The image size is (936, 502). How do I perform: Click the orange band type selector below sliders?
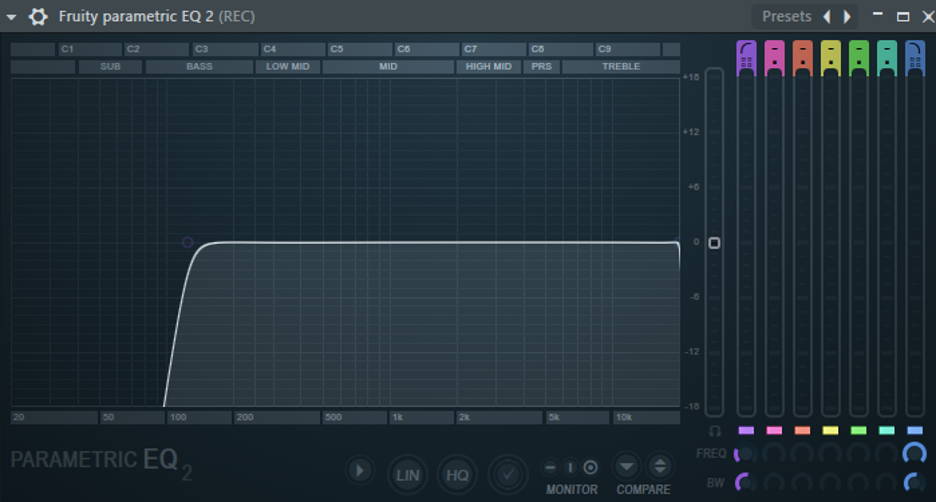pos(802,430)
